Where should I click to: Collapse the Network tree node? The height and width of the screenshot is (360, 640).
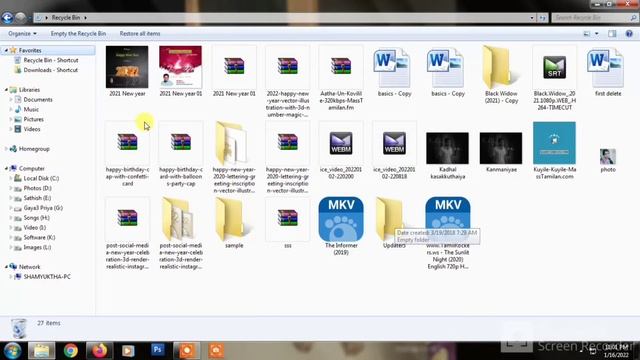(6, 267)
